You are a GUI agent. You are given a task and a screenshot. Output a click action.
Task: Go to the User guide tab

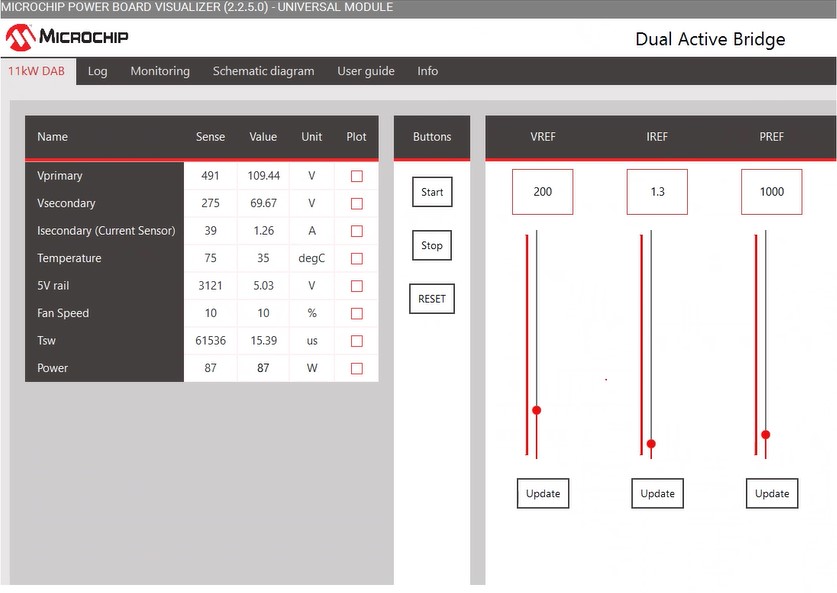[366, 71]
